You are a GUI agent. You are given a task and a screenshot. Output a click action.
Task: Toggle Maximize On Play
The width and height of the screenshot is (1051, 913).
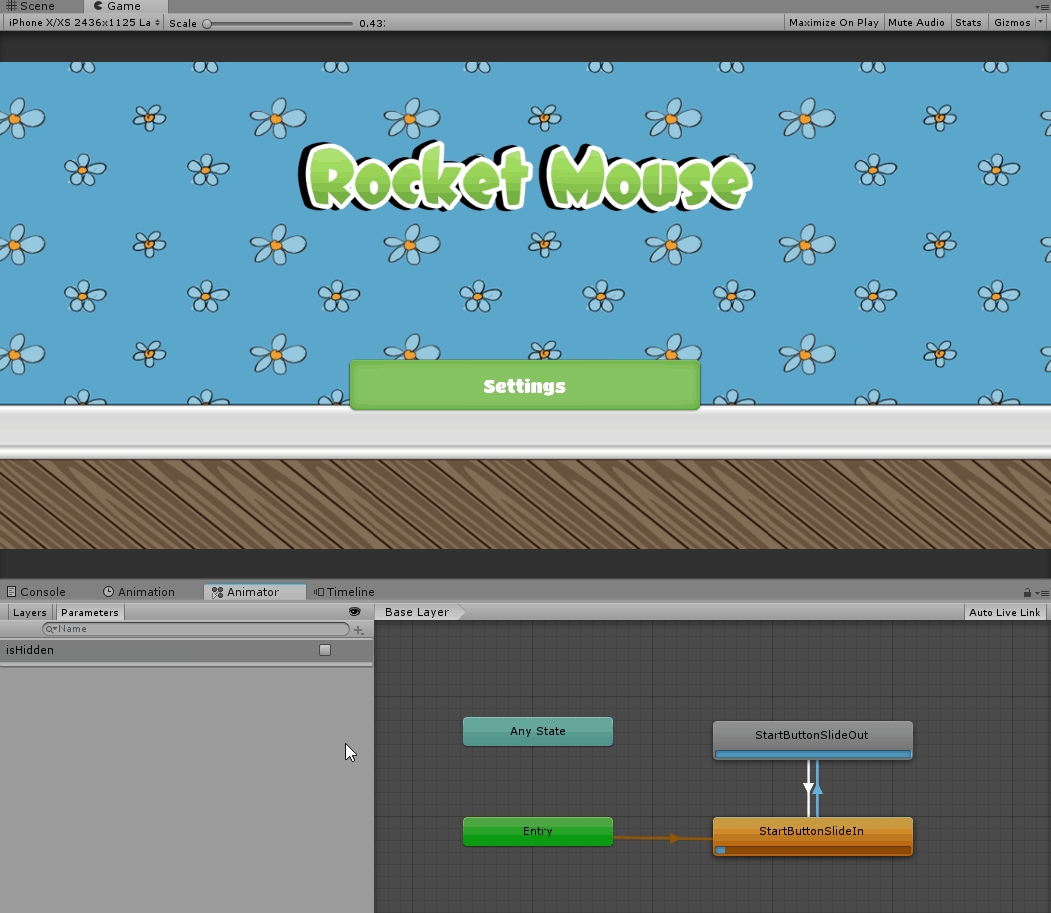tap(833, 22)
